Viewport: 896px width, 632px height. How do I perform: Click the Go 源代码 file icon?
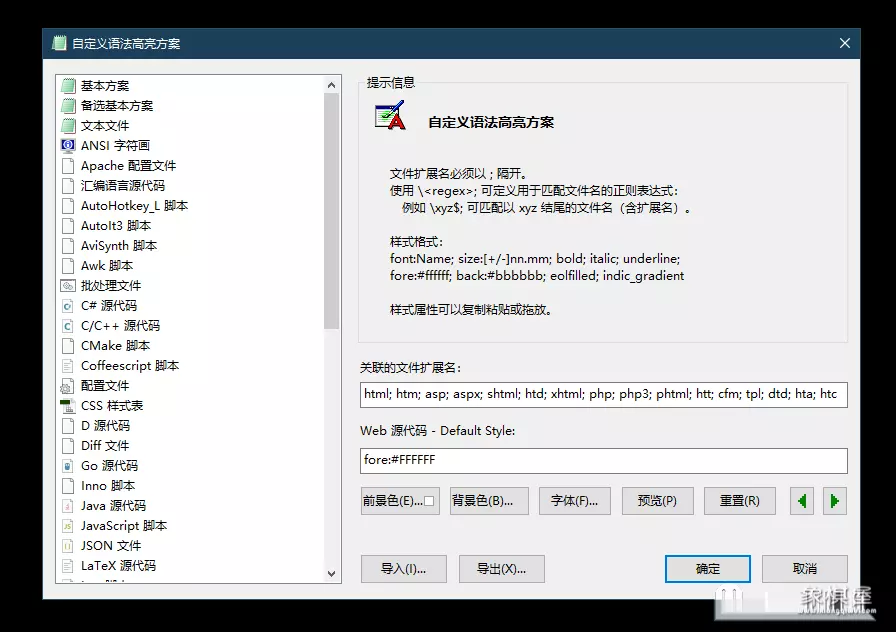click(x=68, y=466)
